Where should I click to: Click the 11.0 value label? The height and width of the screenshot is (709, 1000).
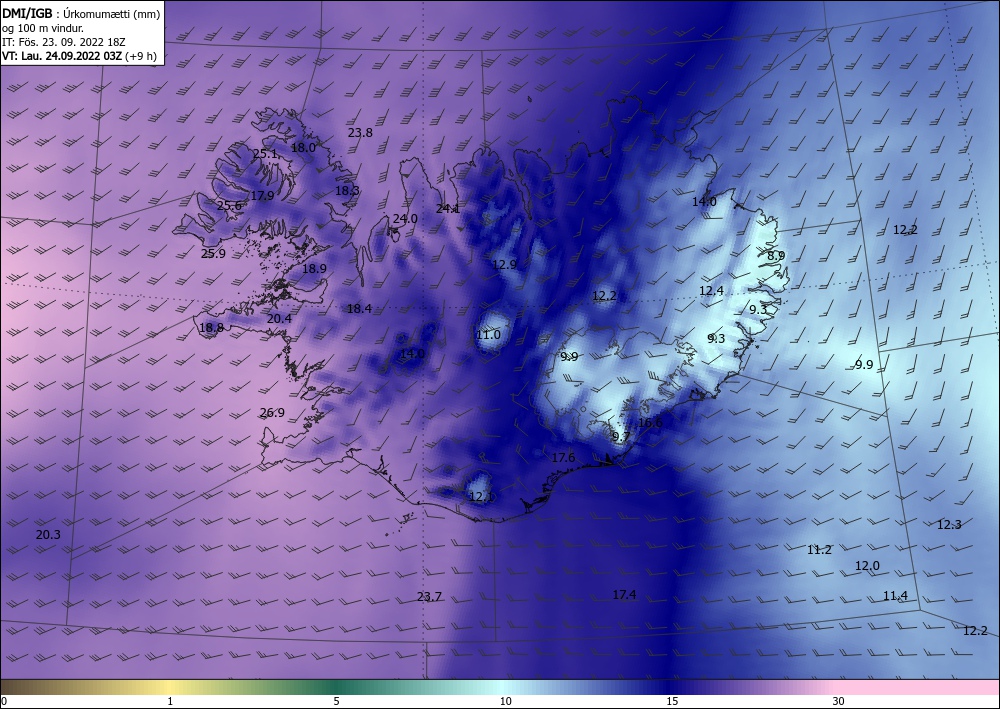[489, 335]
